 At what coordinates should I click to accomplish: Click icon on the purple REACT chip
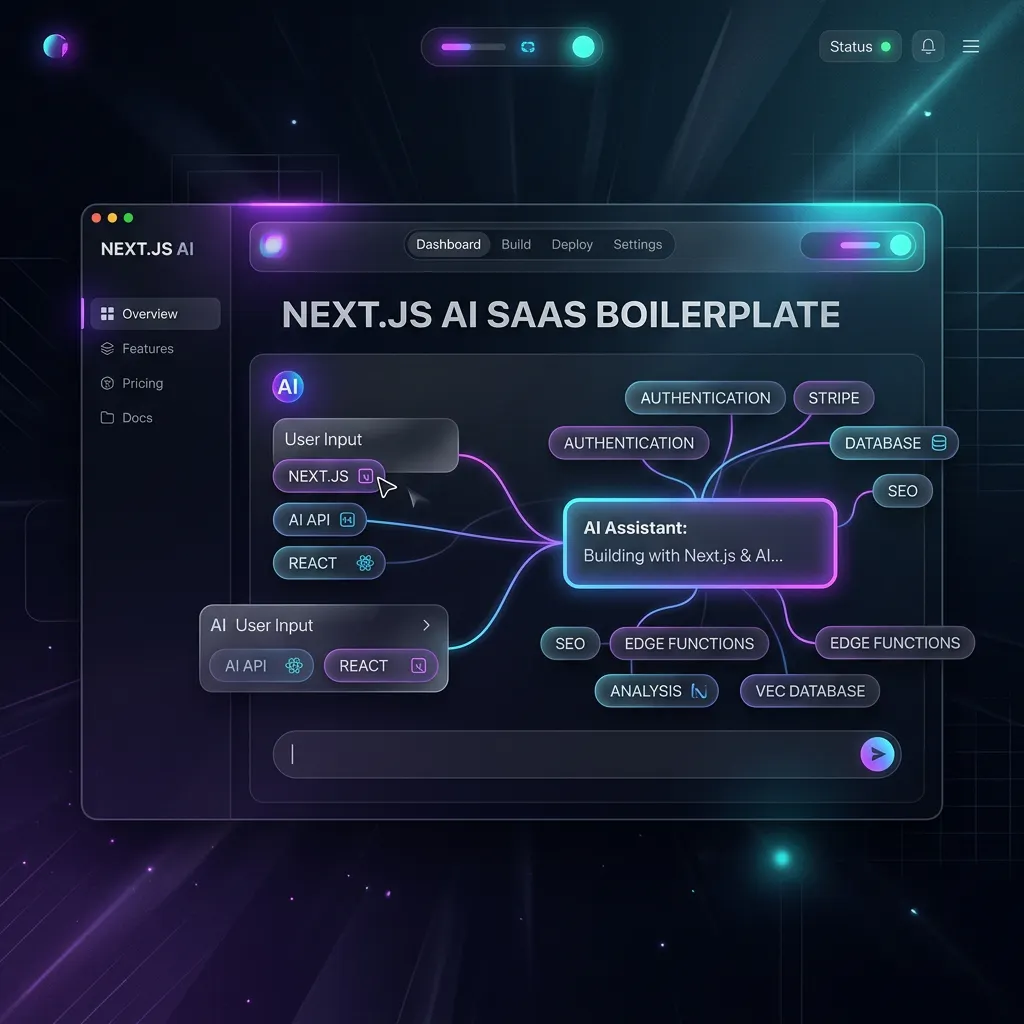418,665
